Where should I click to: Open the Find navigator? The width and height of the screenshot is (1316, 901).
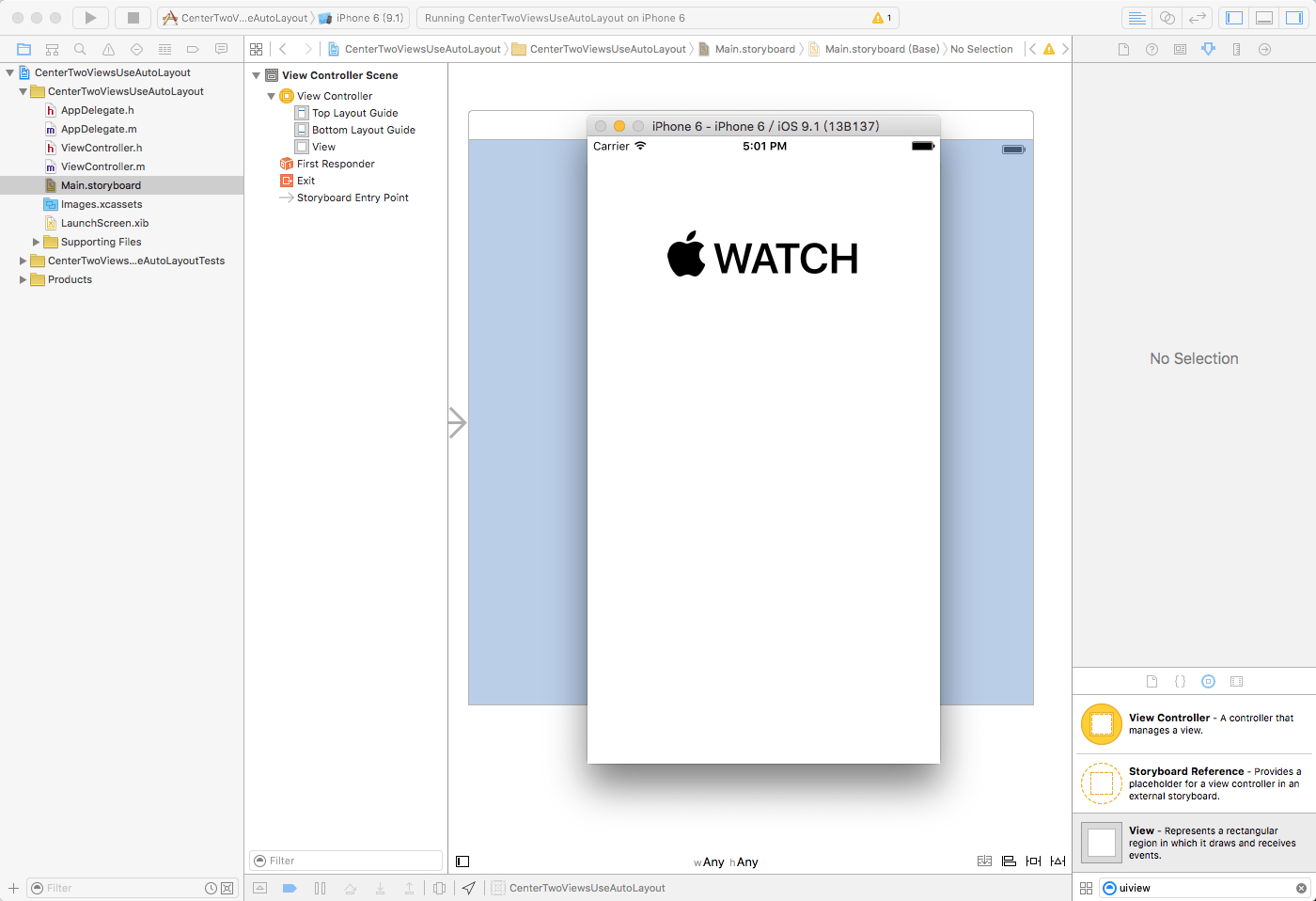[80, 49]
